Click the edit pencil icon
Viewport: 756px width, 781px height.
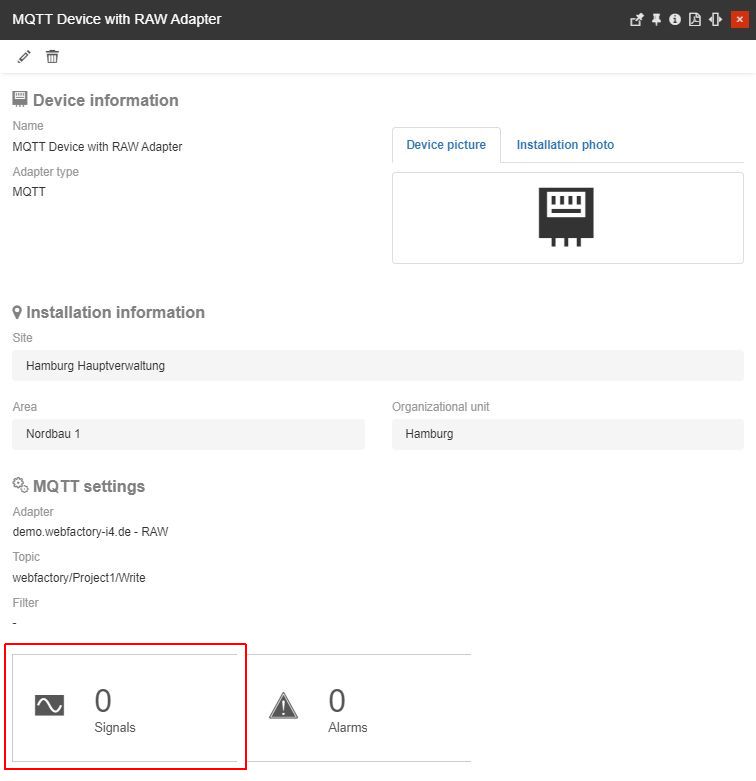point(24,57)
